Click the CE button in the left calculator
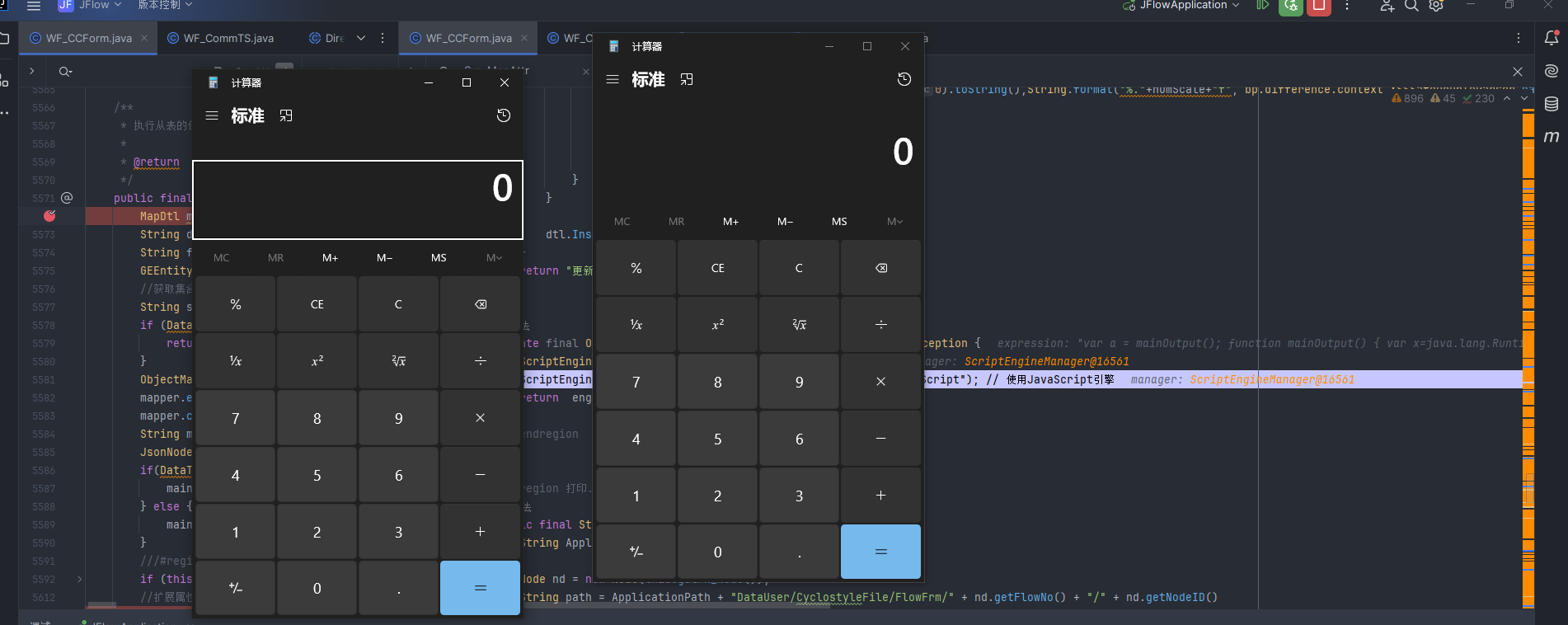Image resolution: width=1568 pixels, height=625 pixels. pyautogui.click(x=317, y=304)
